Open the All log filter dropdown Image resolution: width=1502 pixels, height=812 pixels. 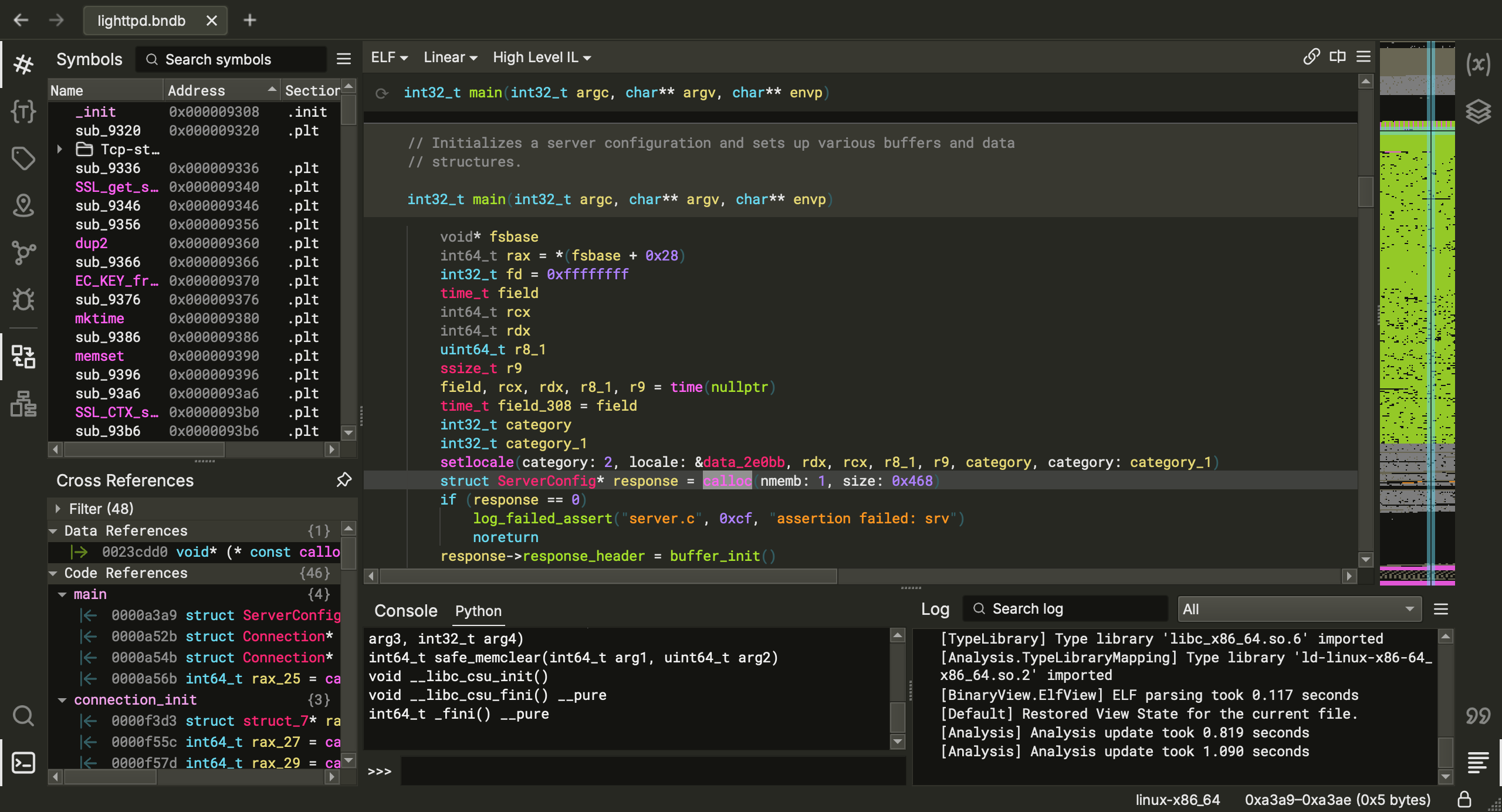(1299, 609)
